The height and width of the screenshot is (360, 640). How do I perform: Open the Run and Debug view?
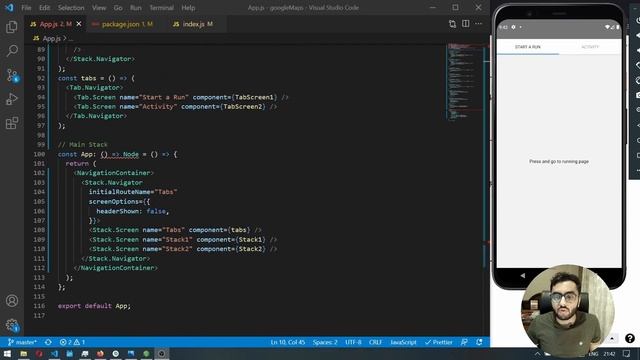[12, 99]
